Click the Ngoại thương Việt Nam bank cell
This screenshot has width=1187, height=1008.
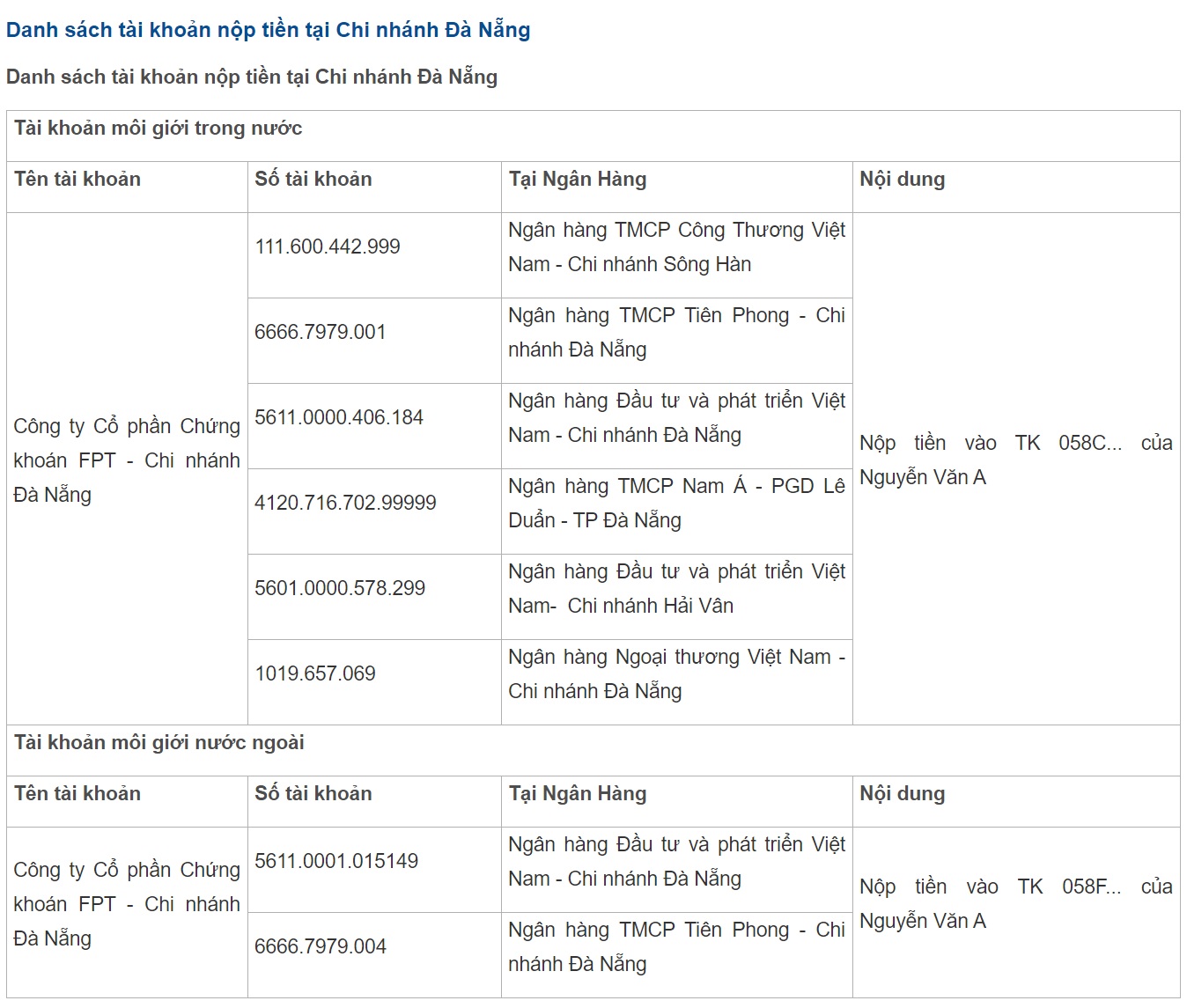click(x=675, y=674)
